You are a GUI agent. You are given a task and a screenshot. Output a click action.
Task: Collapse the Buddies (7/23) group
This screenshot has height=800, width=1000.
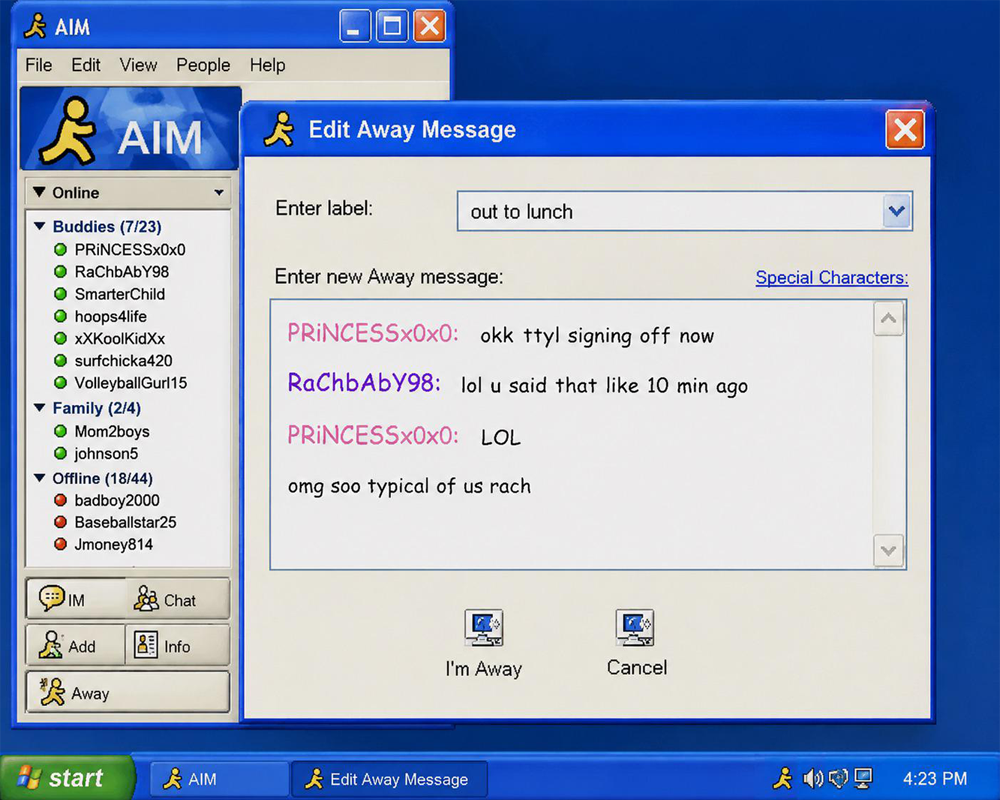tap(40, 226)
